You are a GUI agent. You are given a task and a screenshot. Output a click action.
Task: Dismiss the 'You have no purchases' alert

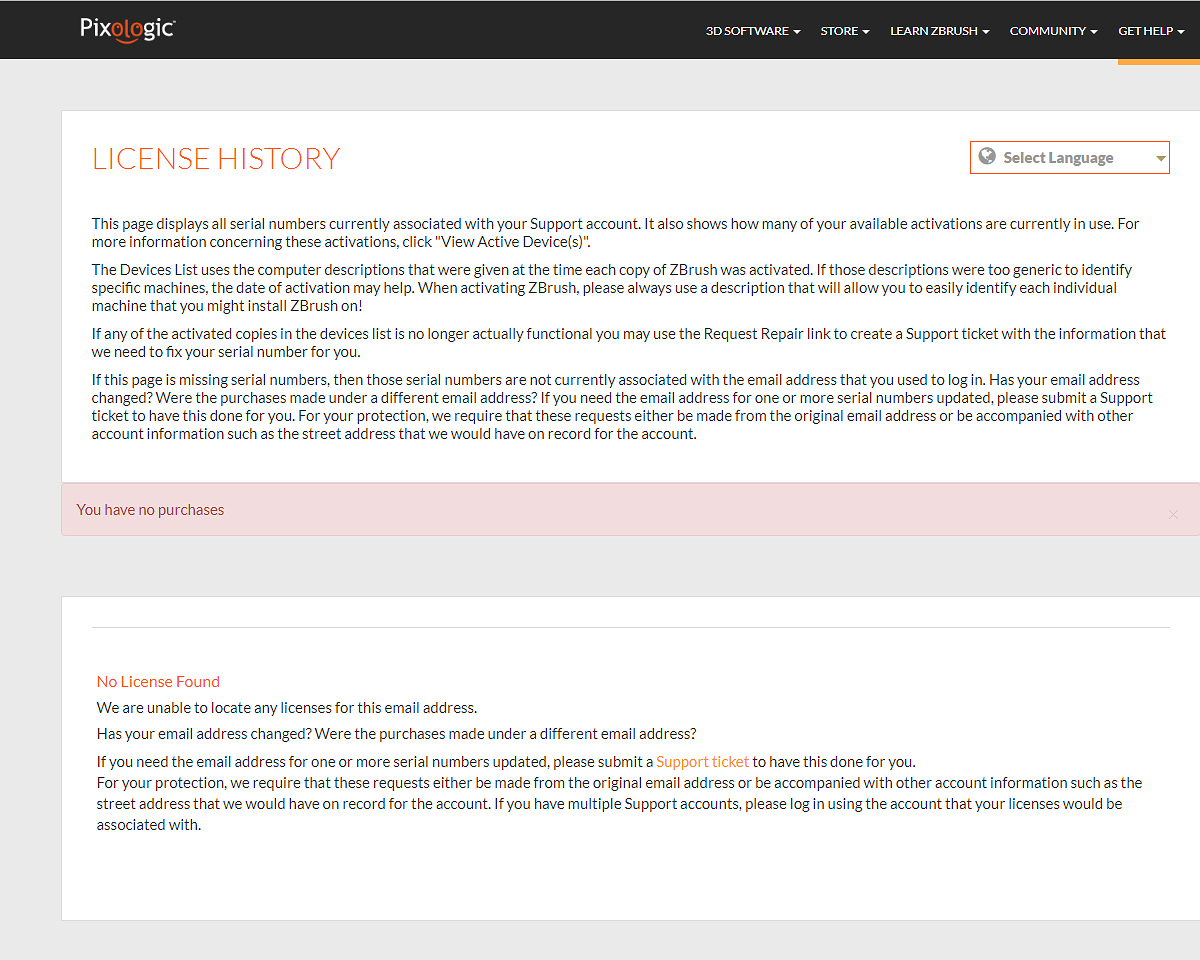pos(1173,514)
